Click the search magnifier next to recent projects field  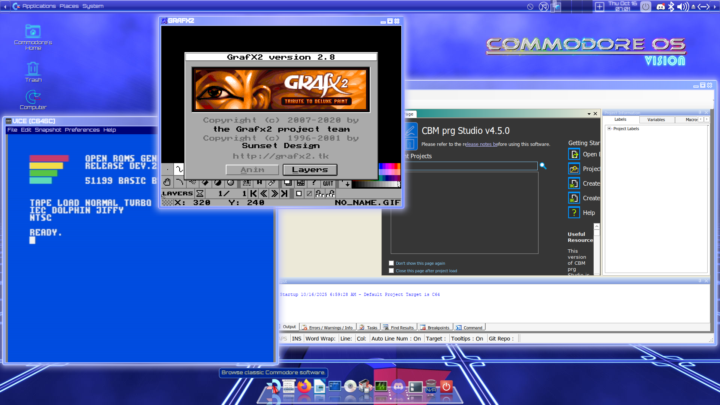(x=543, y=166)
